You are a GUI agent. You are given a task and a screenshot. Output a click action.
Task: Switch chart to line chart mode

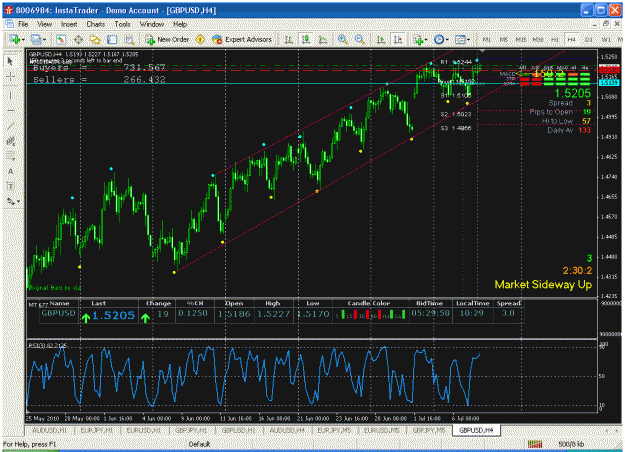323,39
